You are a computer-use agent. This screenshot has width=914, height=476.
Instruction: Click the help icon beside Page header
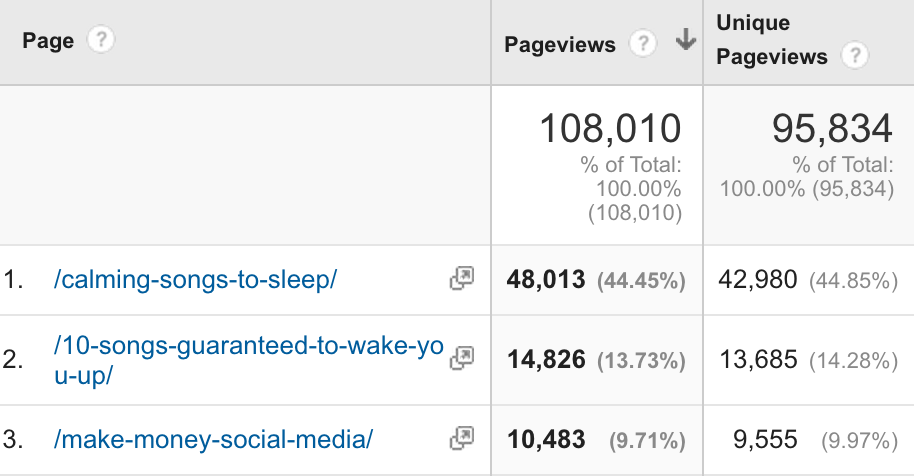[101, 40]
